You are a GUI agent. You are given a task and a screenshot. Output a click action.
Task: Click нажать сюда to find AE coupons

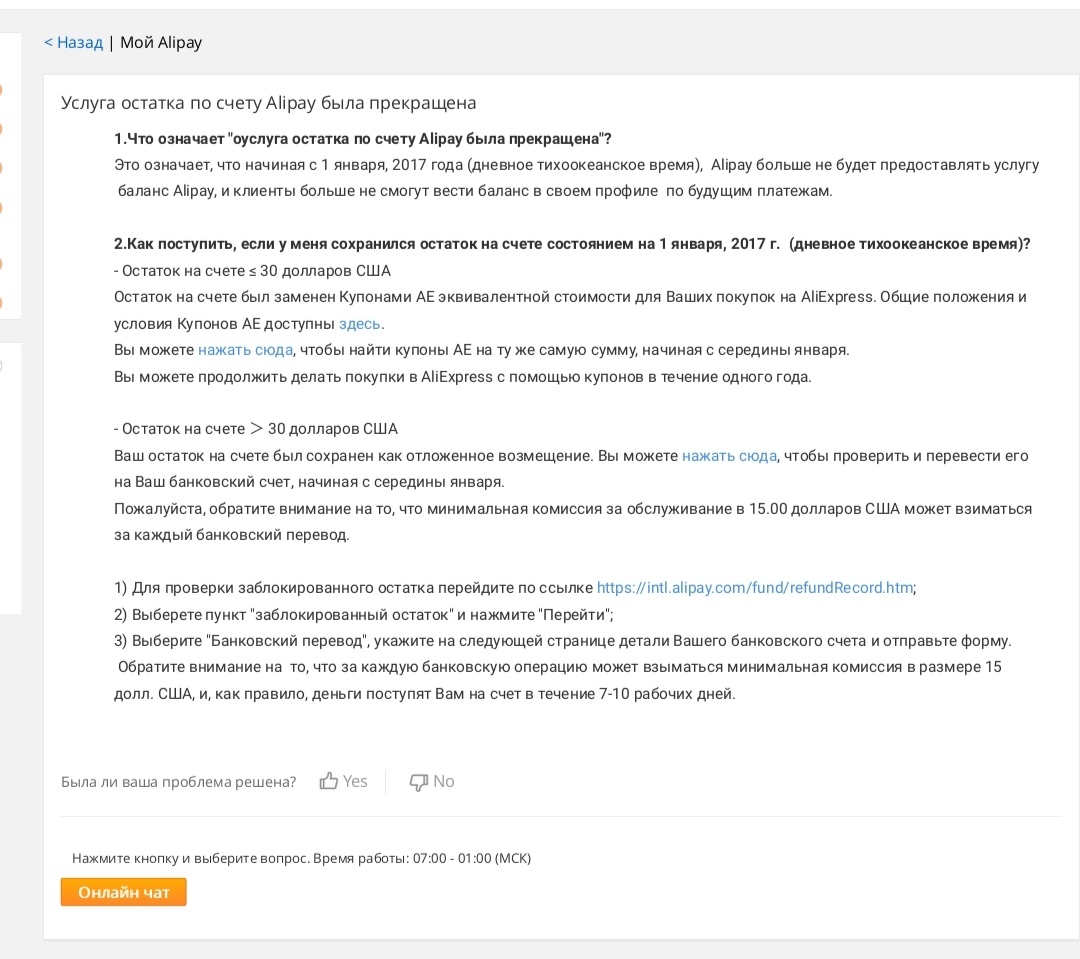[x=246, y=350]
